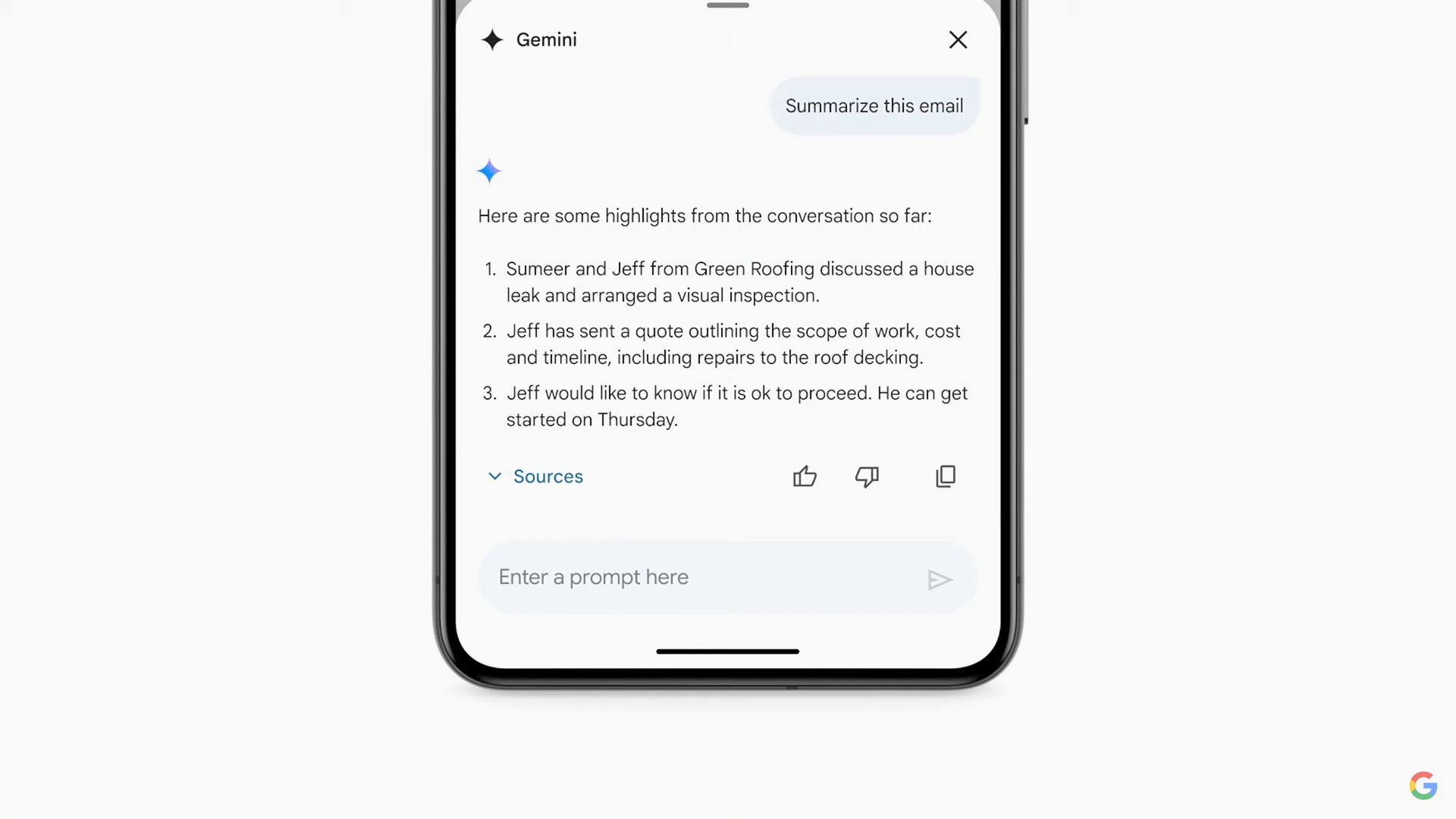Close the Gemini overlay panel
Screen dimensions: 1456x819
coord(958,40)
